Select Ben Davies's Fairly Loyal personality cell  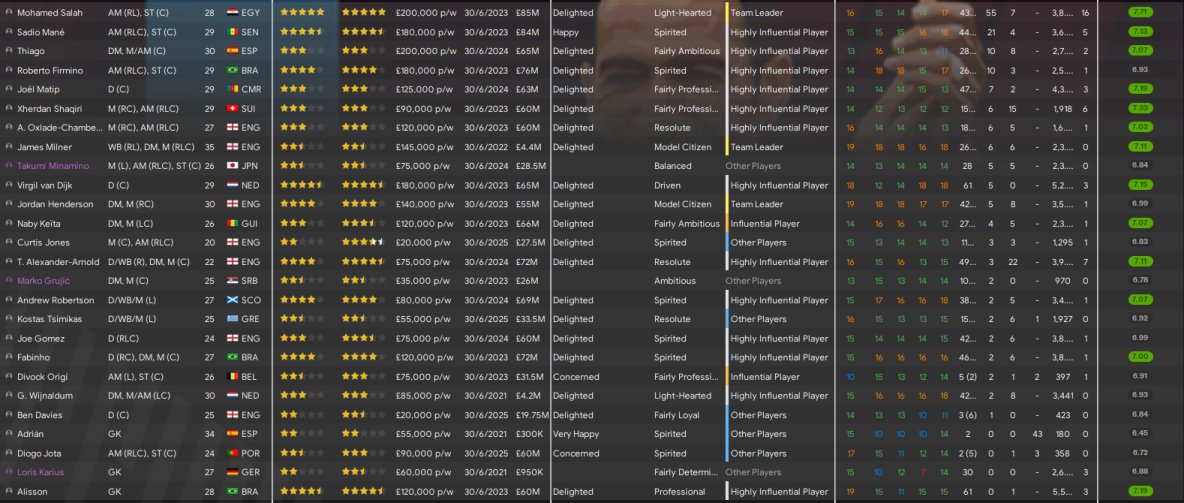pos(677,415)
